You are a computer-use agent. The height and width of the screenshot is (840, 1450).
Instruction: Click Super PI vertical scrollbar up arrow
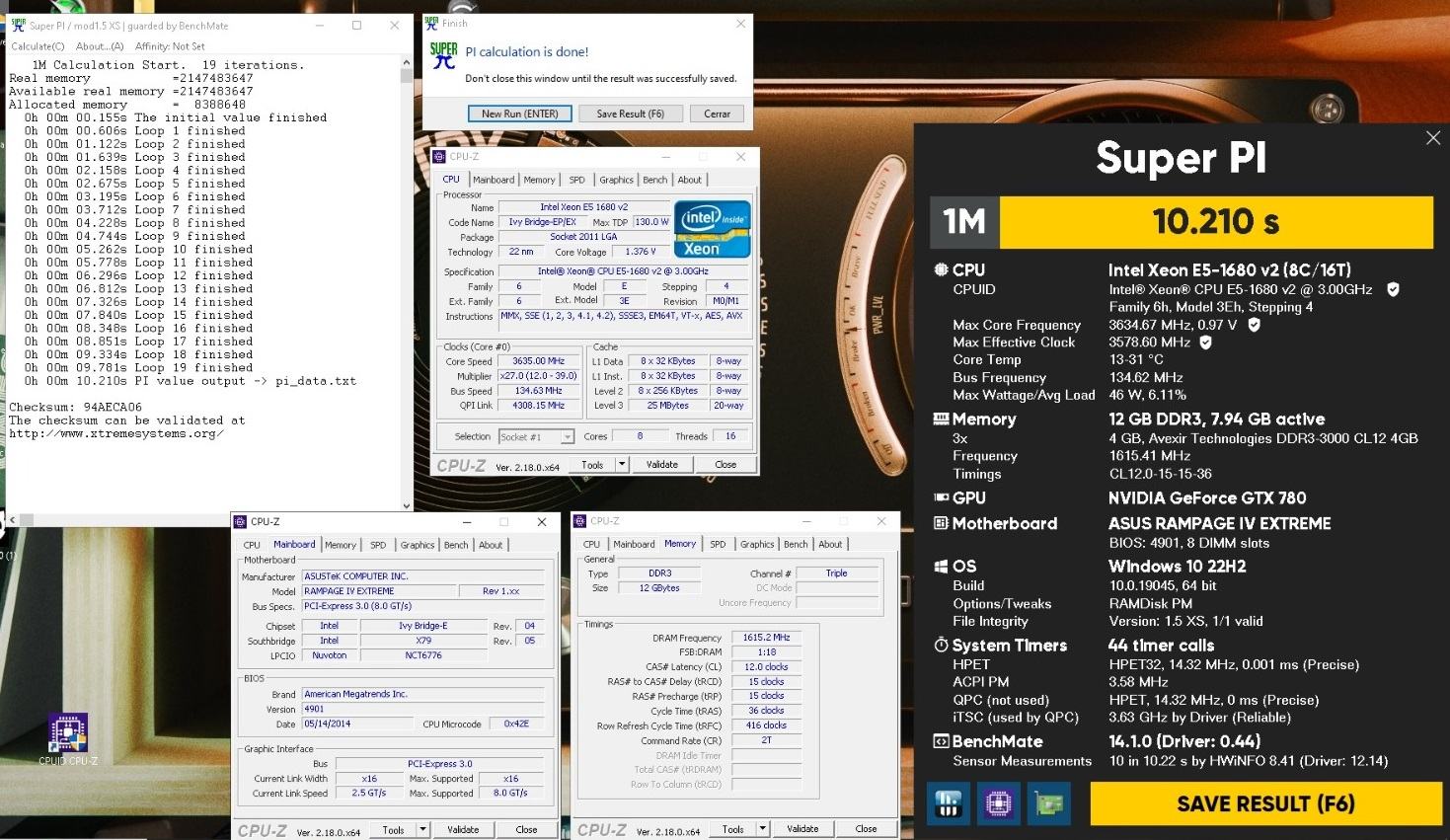(407, 62)
